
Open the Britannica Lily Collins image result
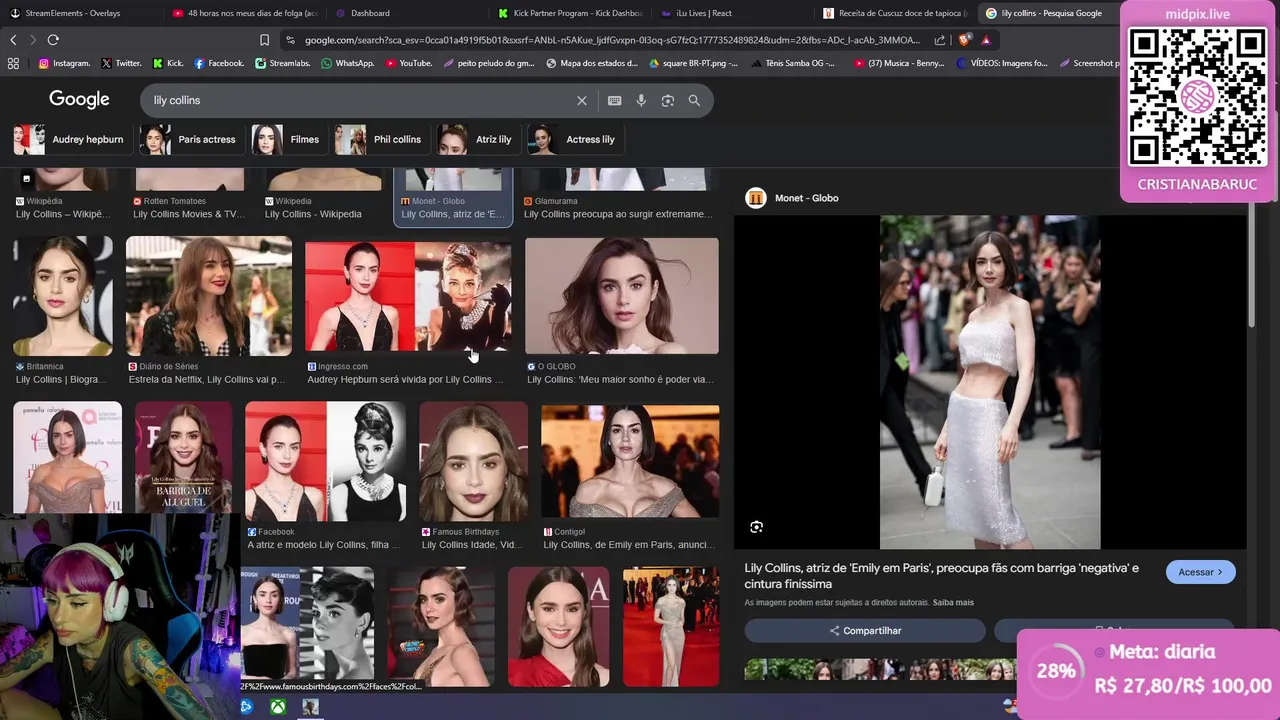63,296
